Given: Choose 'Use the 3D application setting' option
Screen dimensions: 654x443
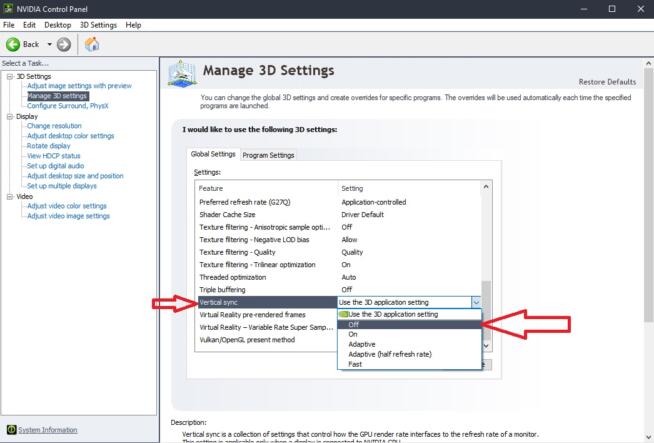Looking at the screenshot, I should pos(409,314).
